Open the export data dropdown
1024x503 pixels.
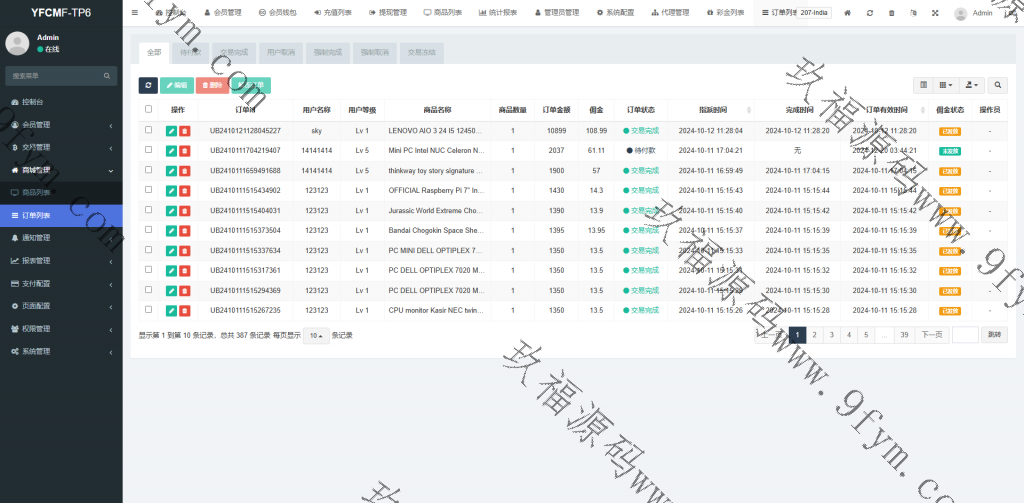click(972, 86)
